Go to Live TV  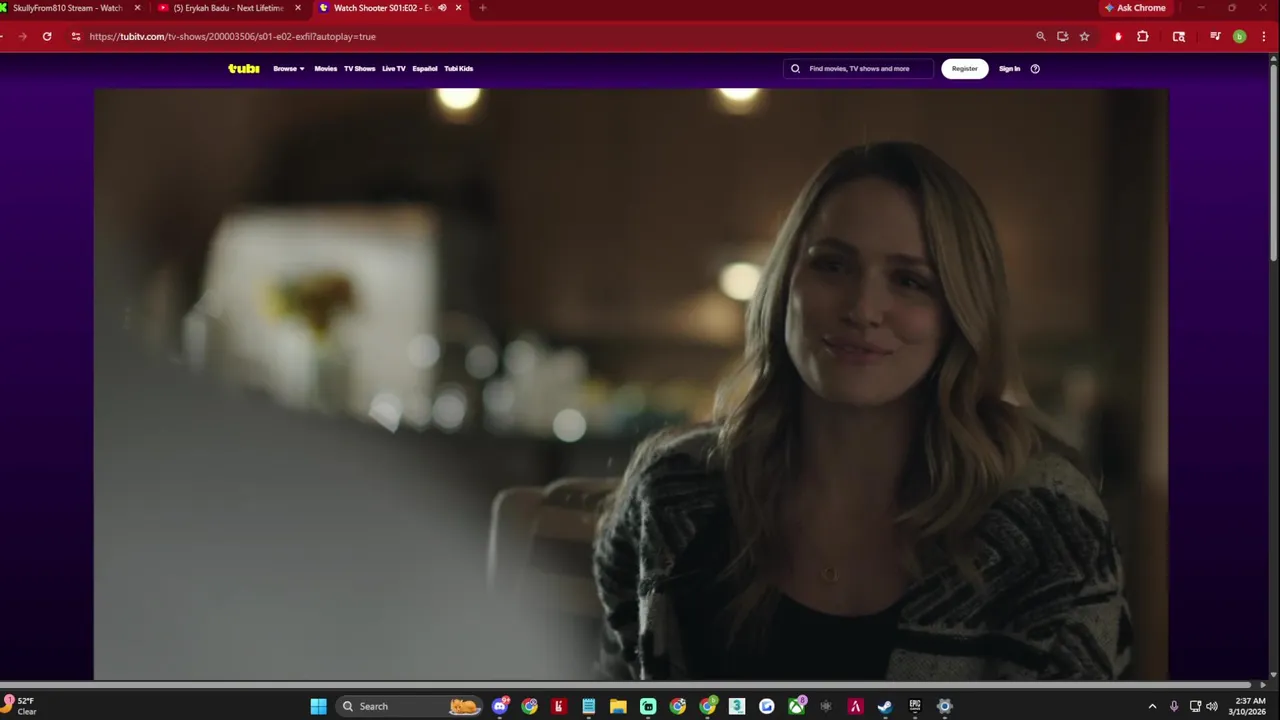coord(394,69)
